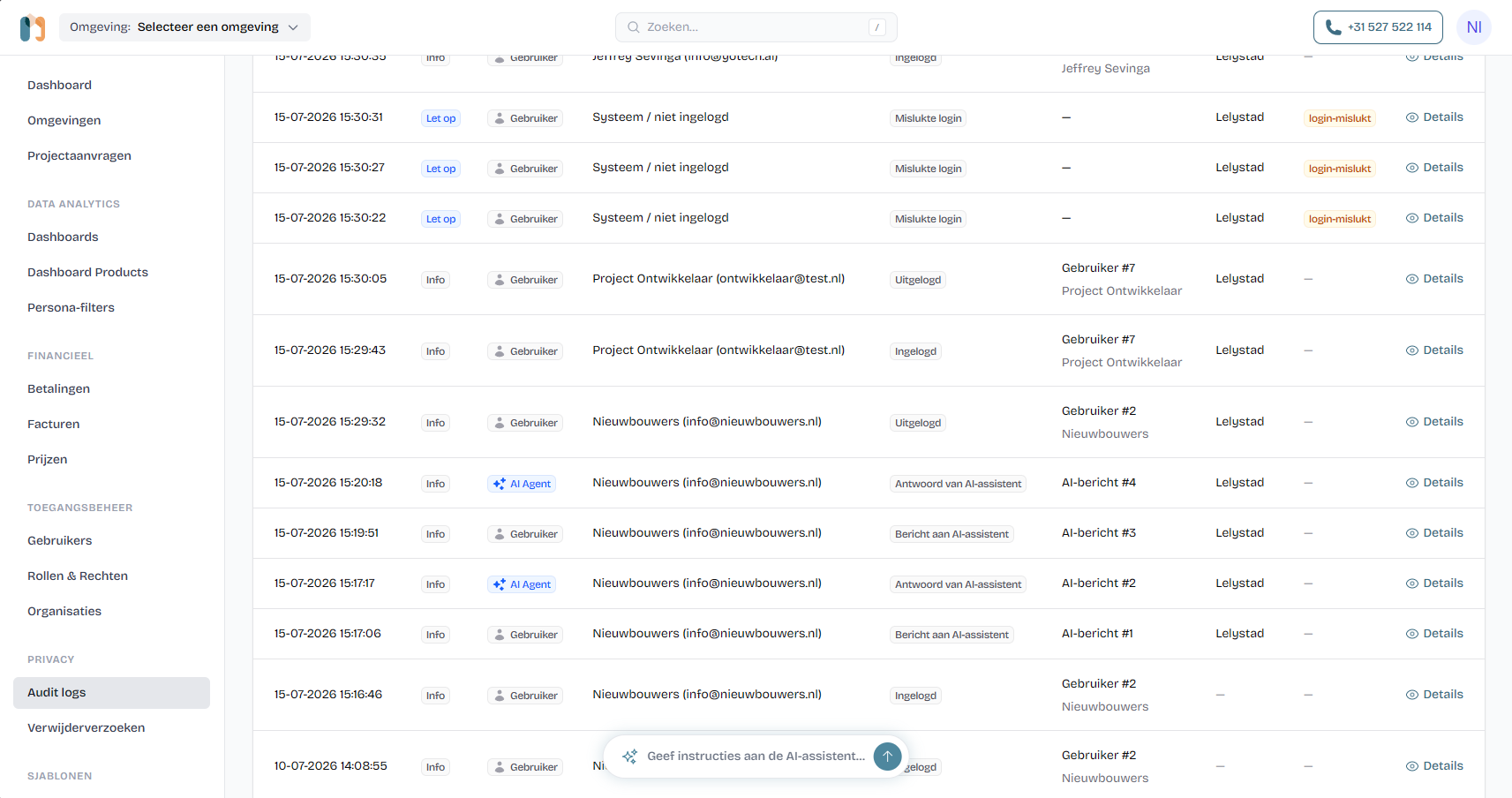This screenshot has height=798, width=1512.
Task: Click Gebruiker #7 in 15:30:05 row
Action: [1098, 267]
